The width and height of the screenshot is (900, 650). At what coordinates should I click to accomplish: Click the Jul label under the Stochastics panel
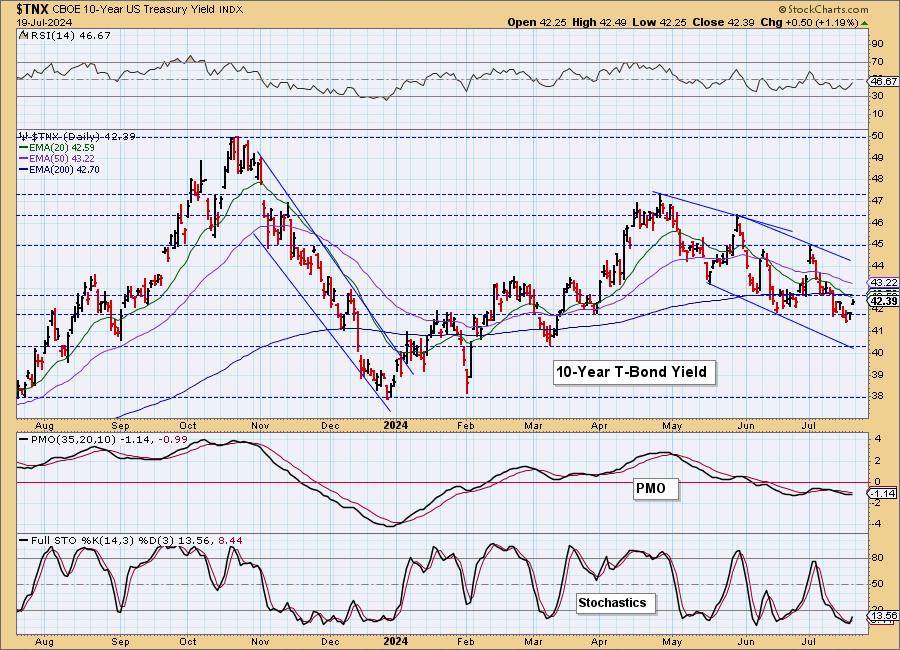click(x=809, y=641)
